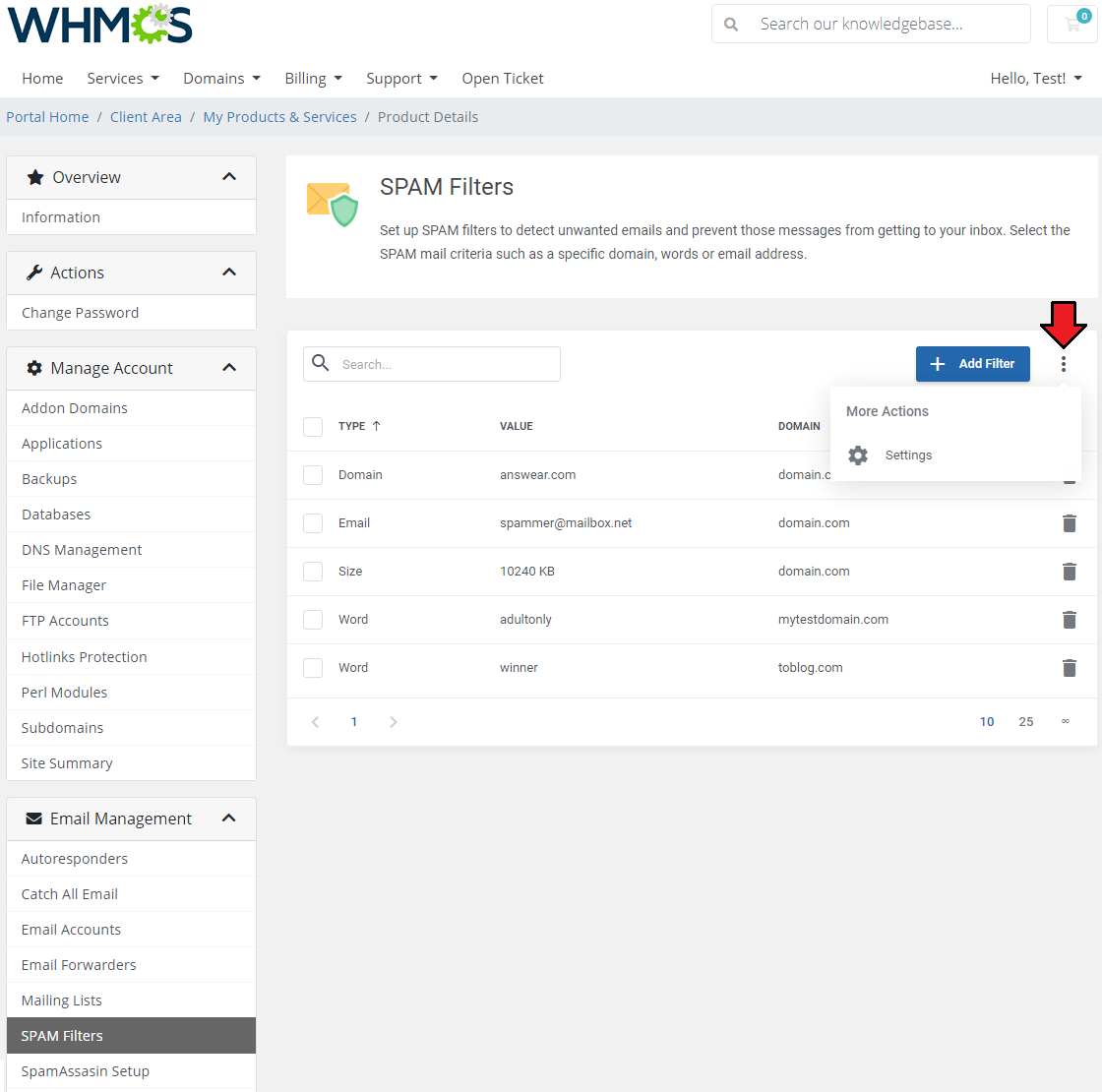Click the Settings gear icon
1102x1092 pixels.
857,455
